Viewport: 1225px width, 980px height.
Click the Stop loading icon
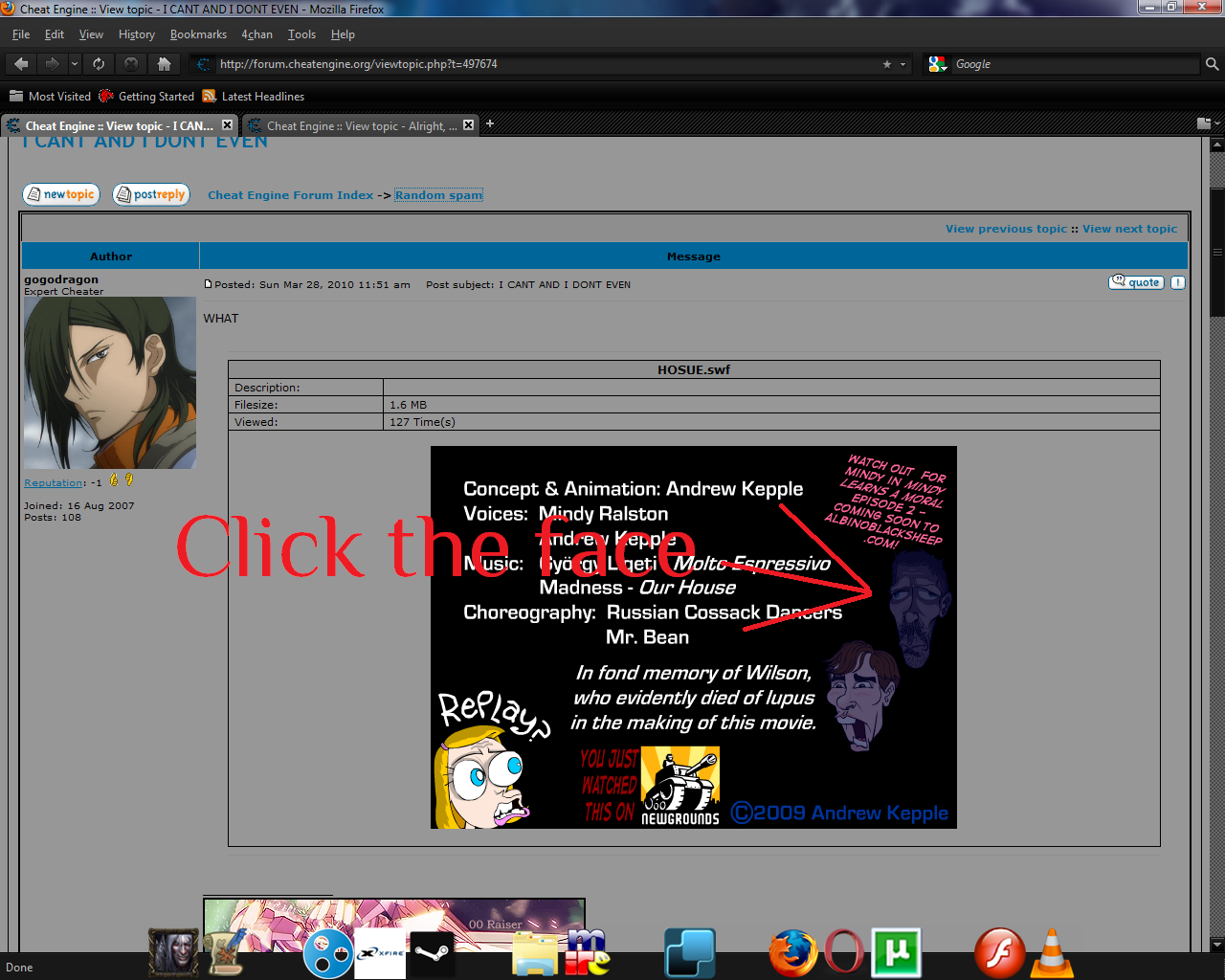coord(130,64)
